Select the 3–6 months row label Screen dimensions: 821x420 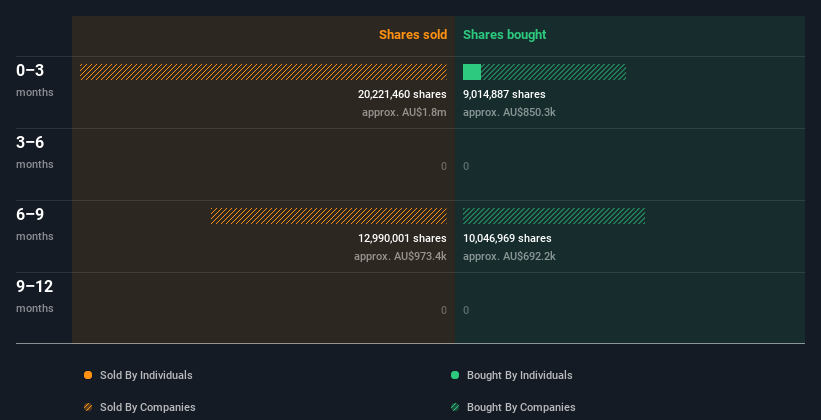click(x=35, y=152)
